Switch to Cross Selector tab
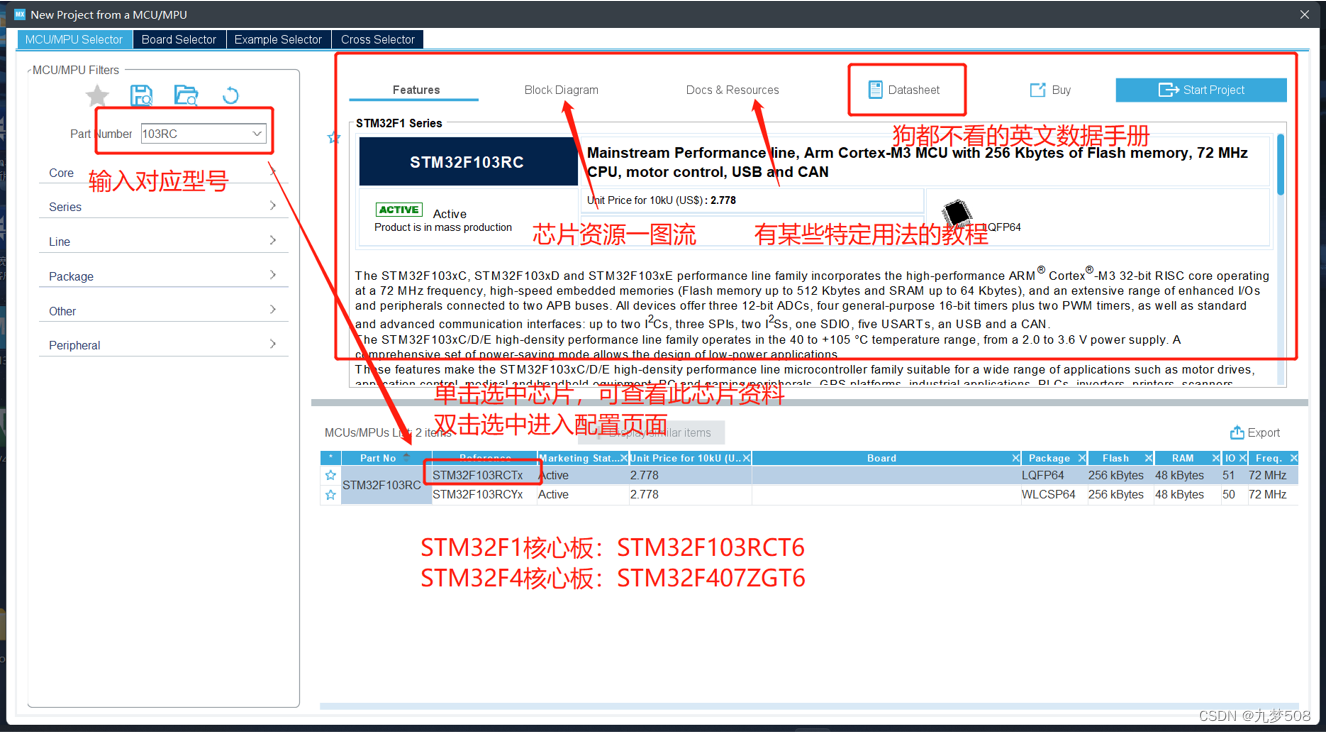 [x=378, y=40]
